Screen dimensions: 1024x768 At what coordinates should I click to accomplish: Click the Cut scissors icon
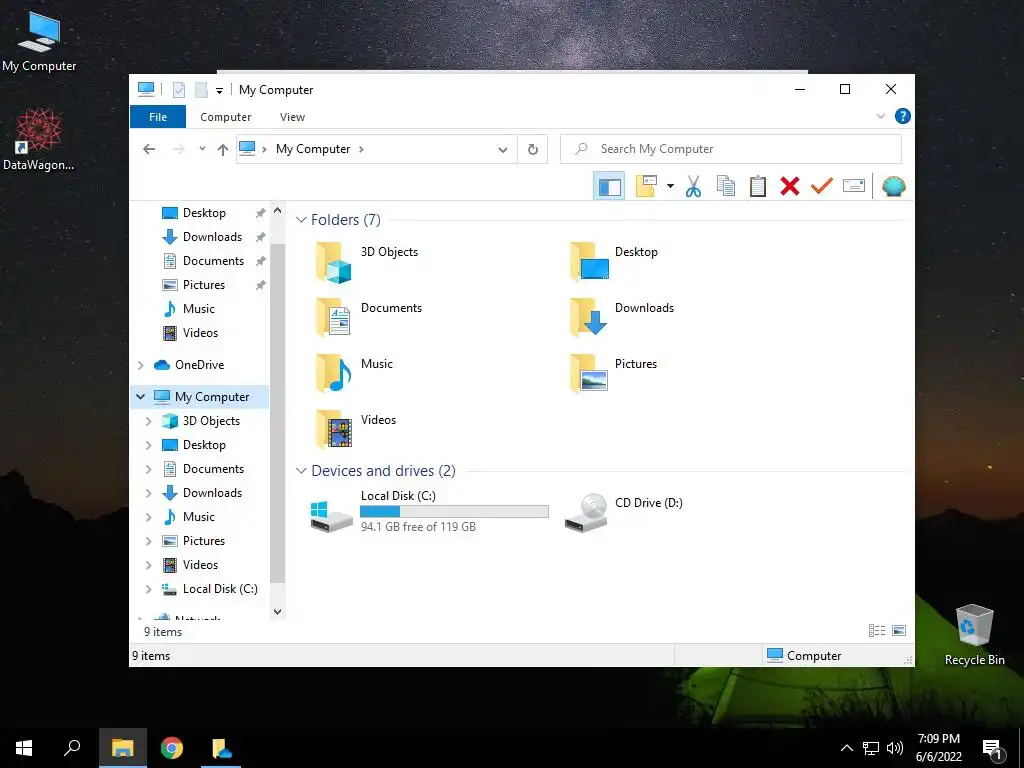pos(693,187)
